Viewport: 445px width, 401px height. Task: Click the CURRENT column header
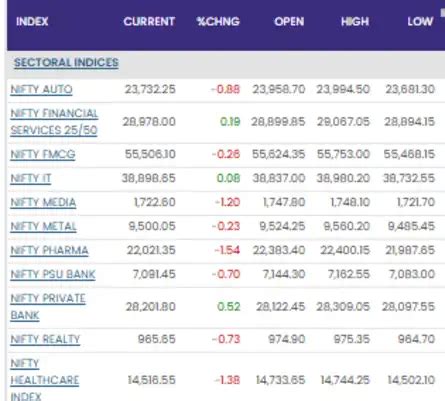(149, 22)
